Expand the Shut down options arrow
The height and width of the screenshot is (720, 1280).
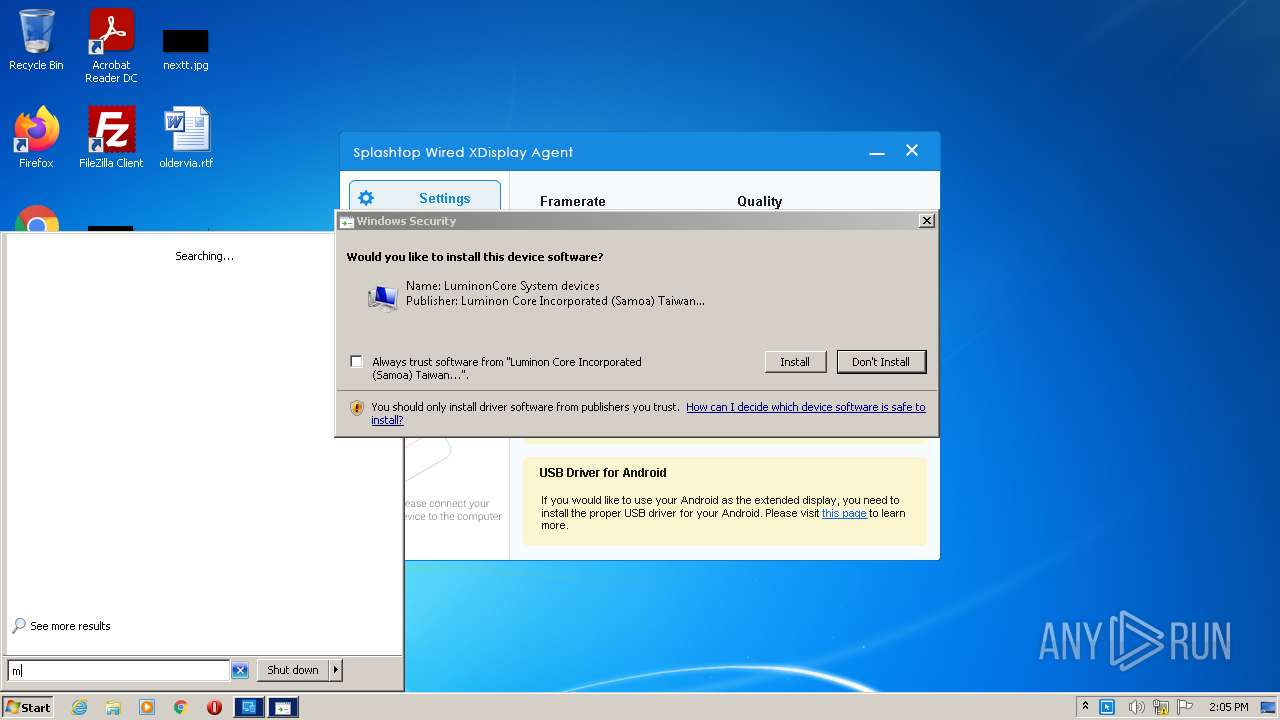336,670
